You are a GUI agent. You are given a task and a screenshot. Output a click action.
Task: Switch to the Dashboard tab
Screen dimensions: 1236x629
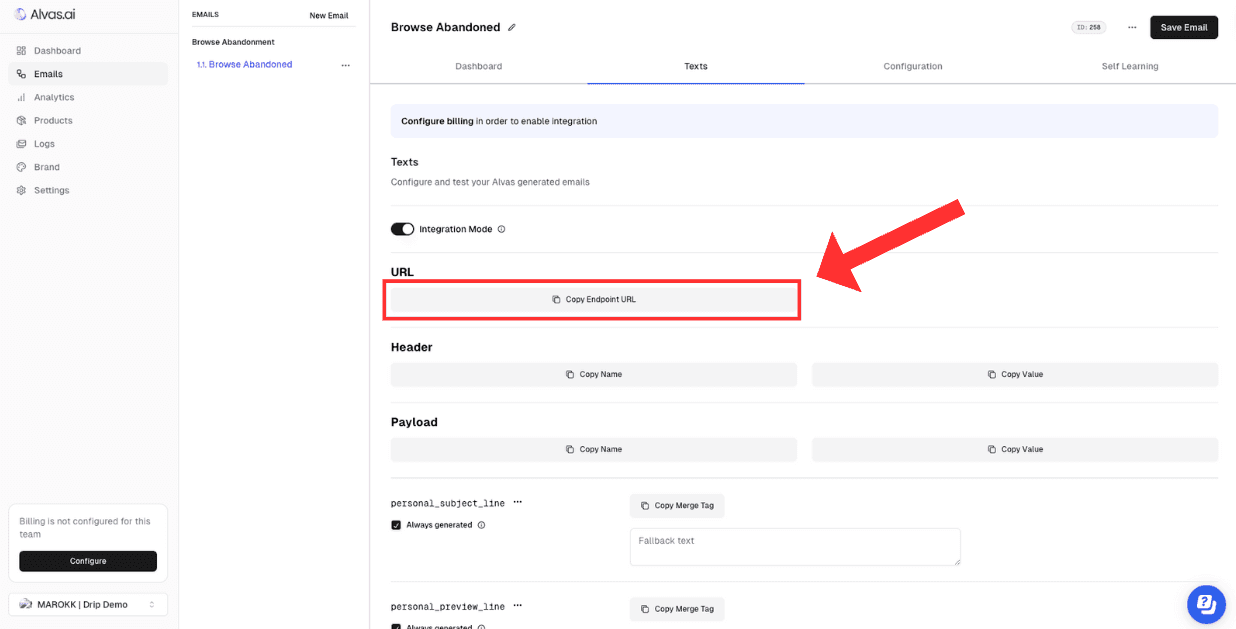478,66
